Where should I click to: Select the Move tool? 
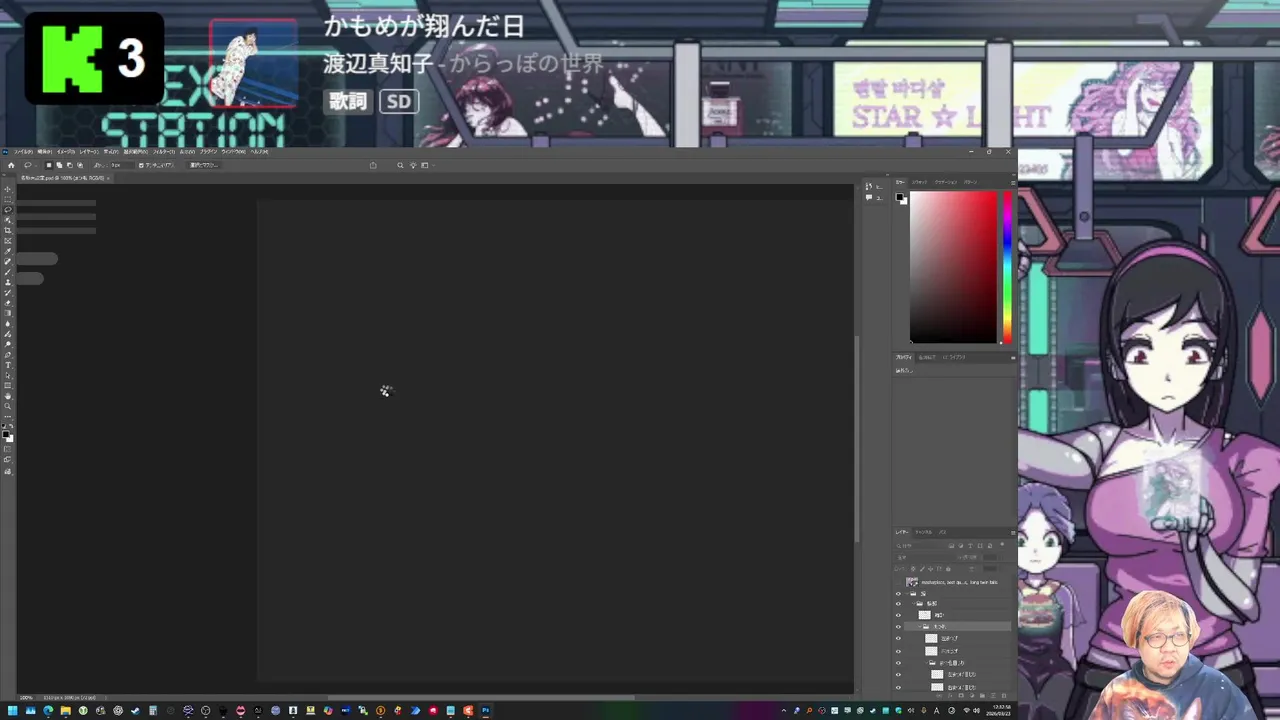click(8, 188)
